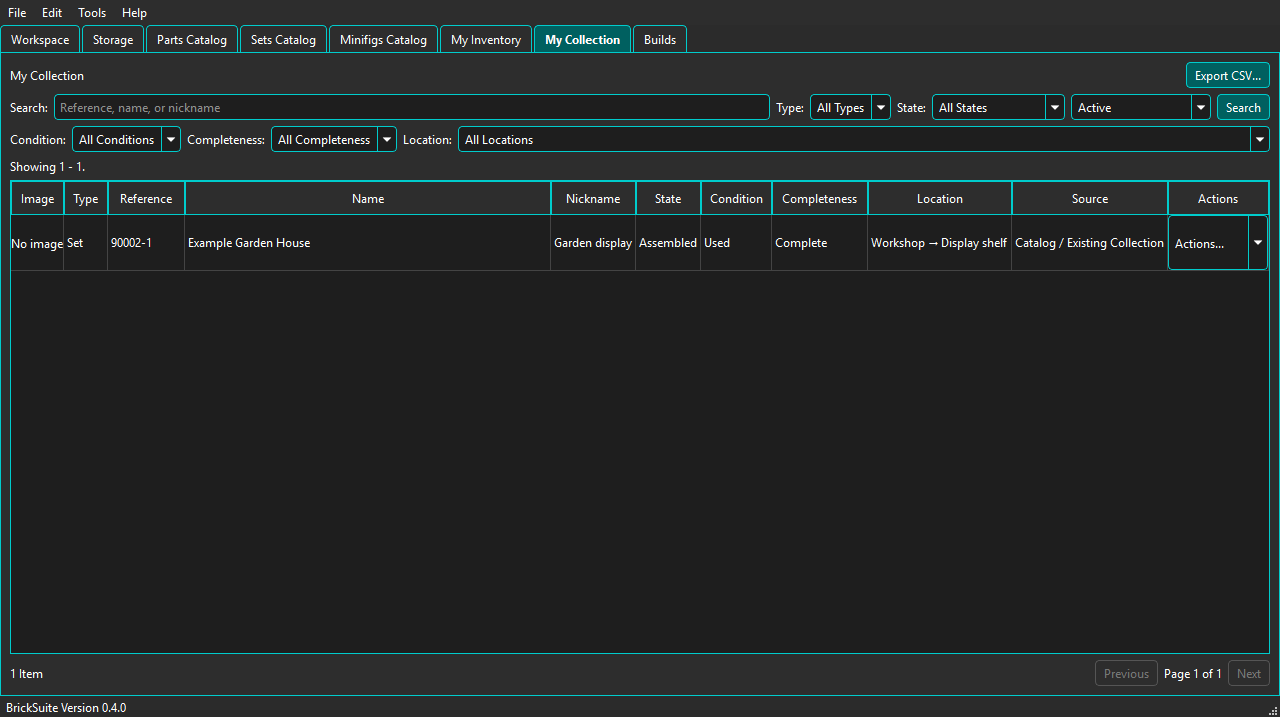This screenshot has height=717, width=1280.
Task: Sort by the Reference column header
Action: pyautogui.click(x=146, y=198)
